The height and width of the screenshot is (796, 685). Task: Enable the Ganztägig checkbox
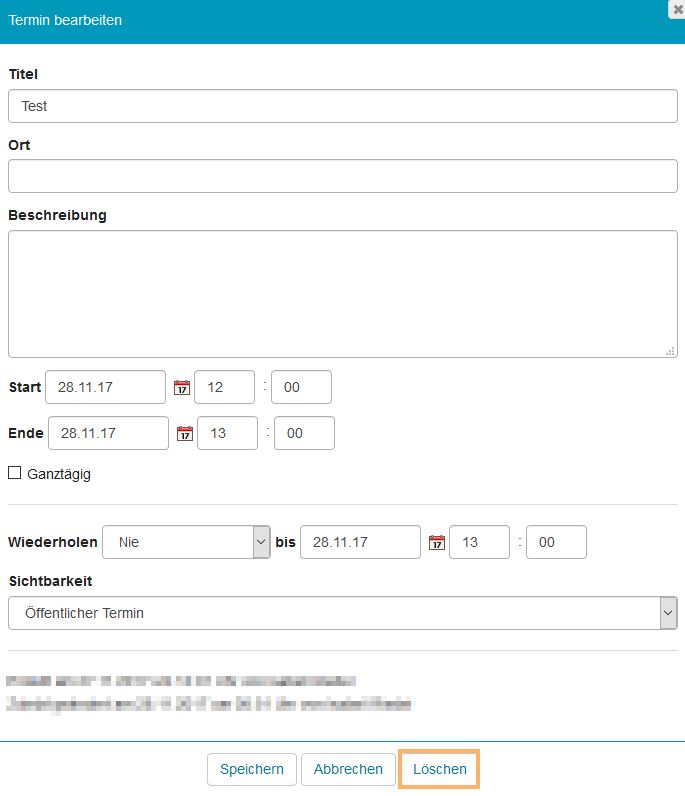coord(15,473)
